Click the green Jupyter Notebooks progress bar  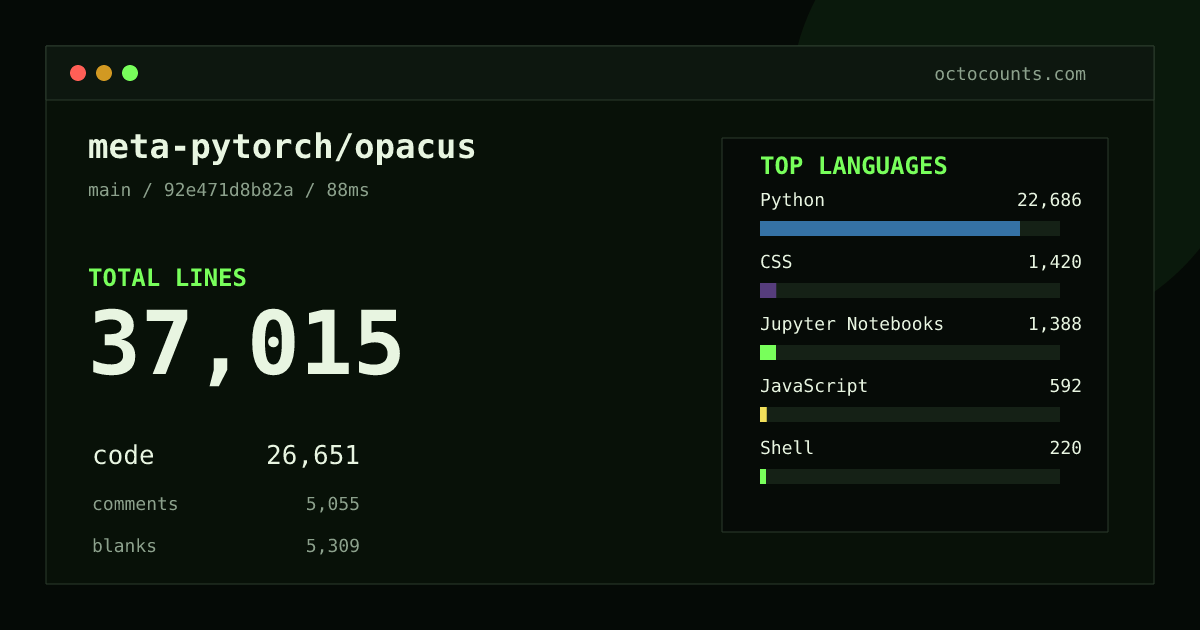[768, 352]
